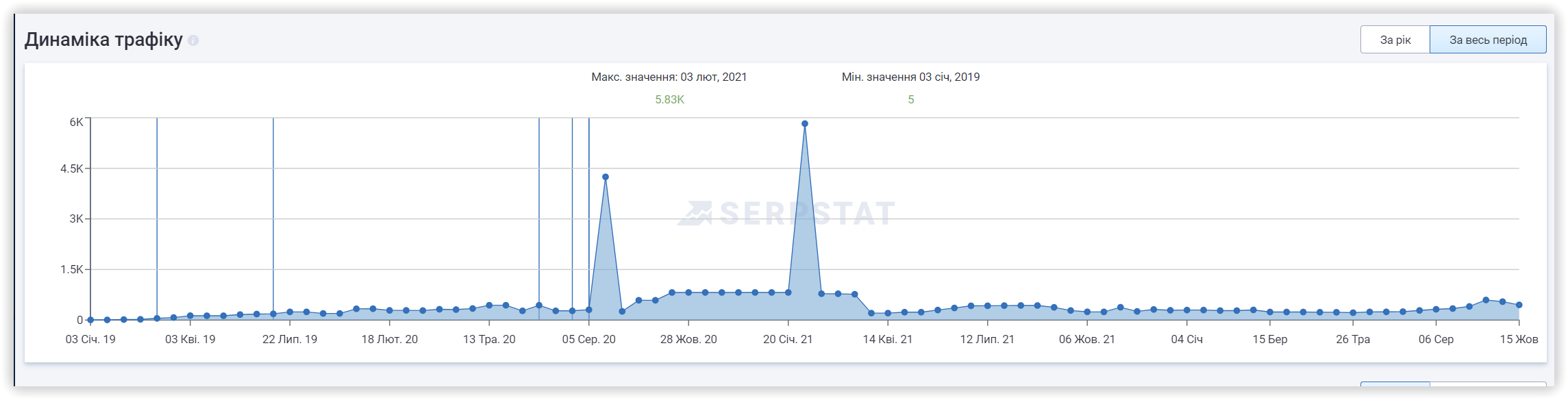This screenshot has width=1568, height=400.
Task: Click the 14 Кві. 21 axis label
Action: tap(888, 339)
